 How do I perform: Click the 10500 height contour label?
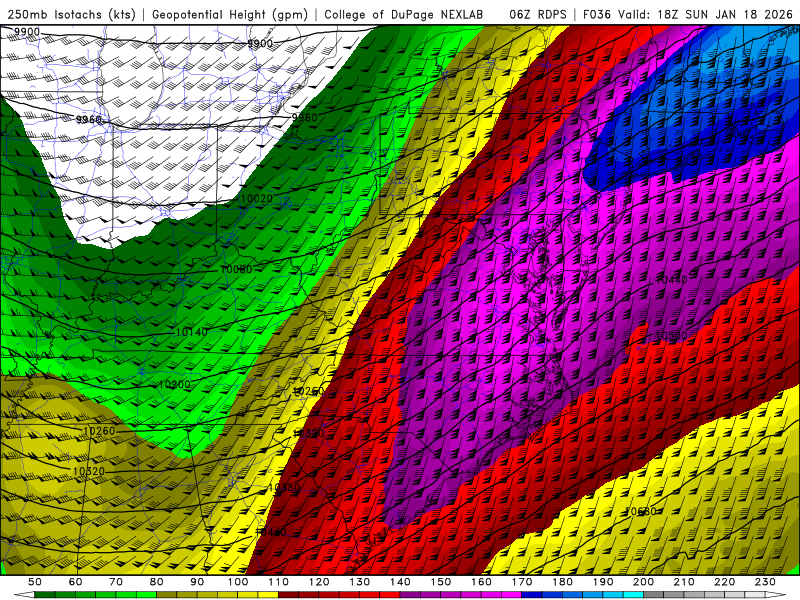tap(671, 336)
